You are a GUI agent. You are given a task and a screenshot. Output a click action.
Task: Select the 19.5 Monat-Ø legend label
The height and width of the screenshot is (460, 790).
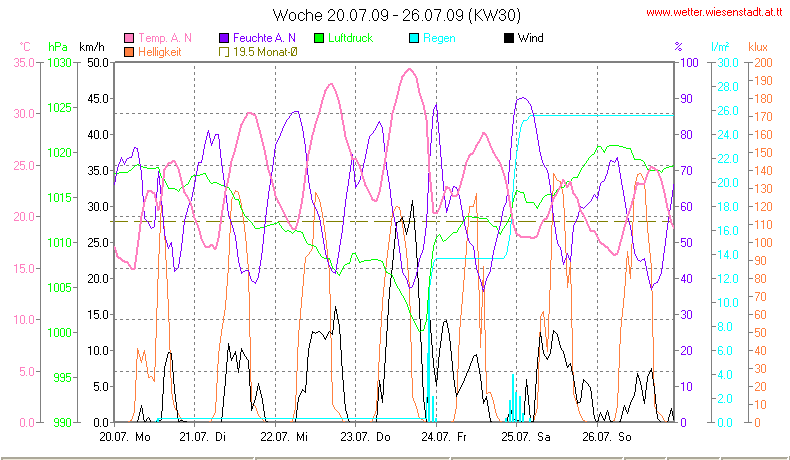265,52
